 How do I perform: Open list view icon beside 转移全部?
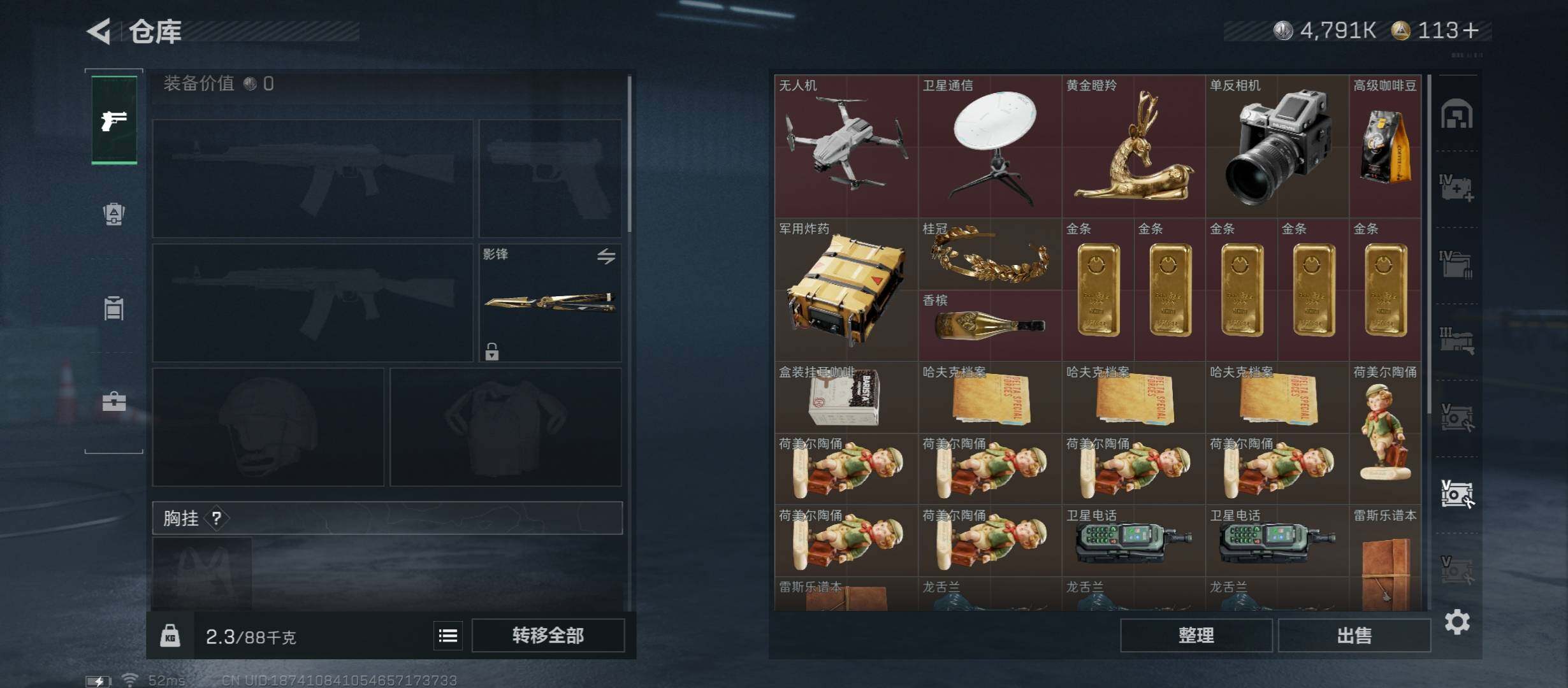click(x=448, y=635)
